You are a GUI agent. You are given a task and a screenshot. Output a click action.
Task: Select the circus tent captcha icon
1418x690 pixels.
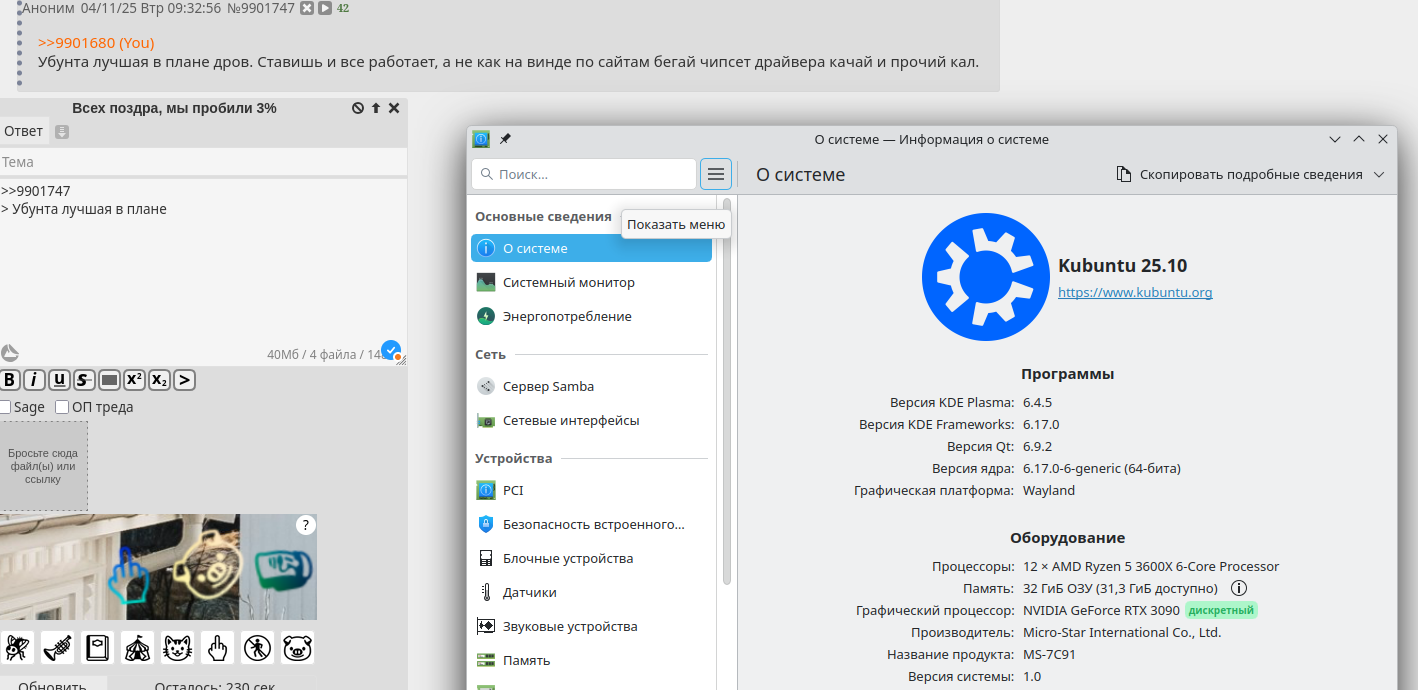tap(137, 648)
